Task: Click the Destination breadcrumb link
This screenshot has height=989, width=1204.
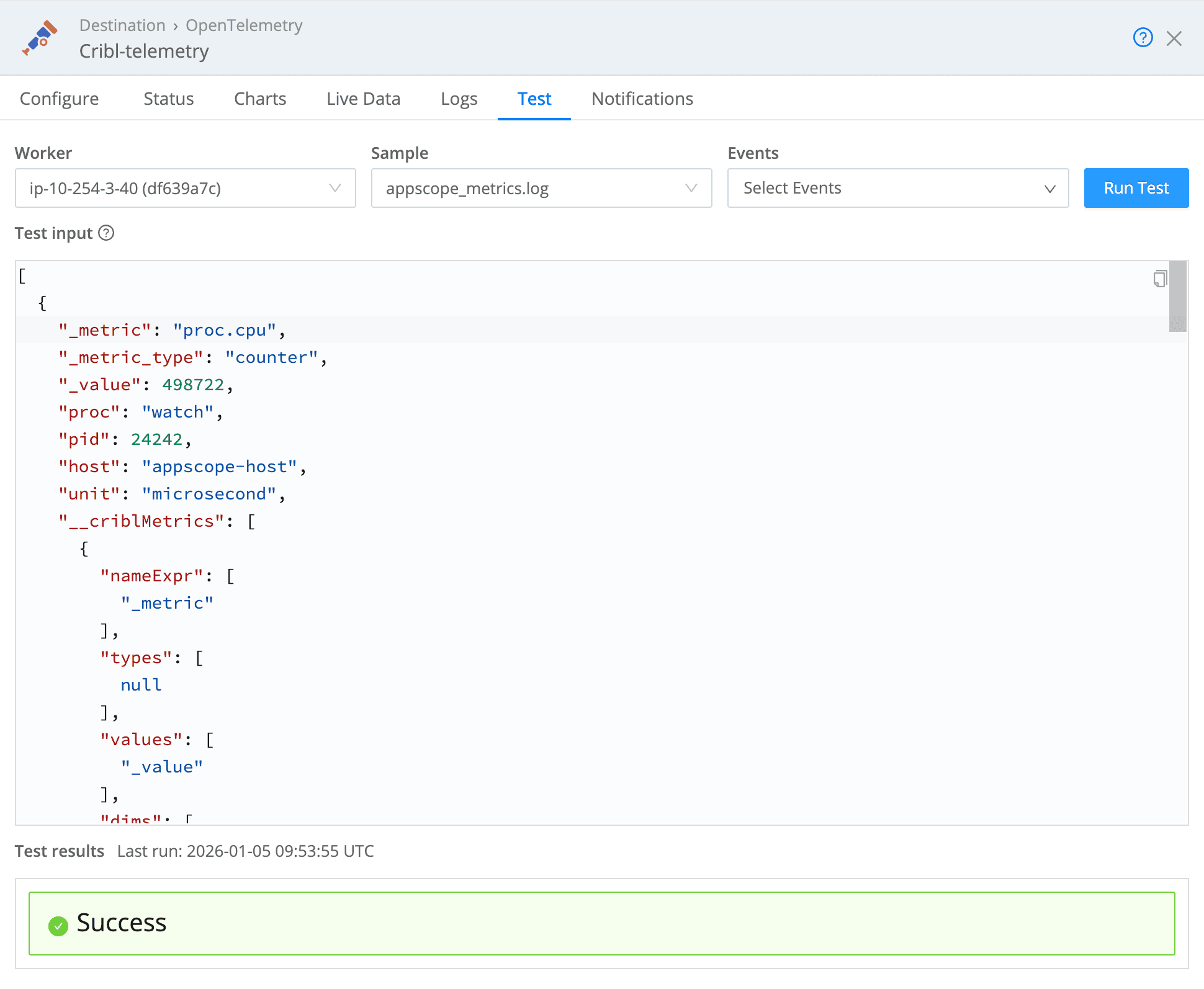Action: (x=122, y=25)
